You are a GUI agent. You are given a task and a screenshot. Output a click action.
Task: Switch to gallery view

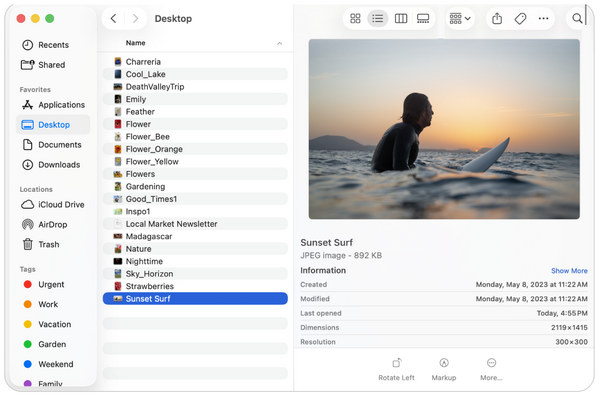coord(423,18)
